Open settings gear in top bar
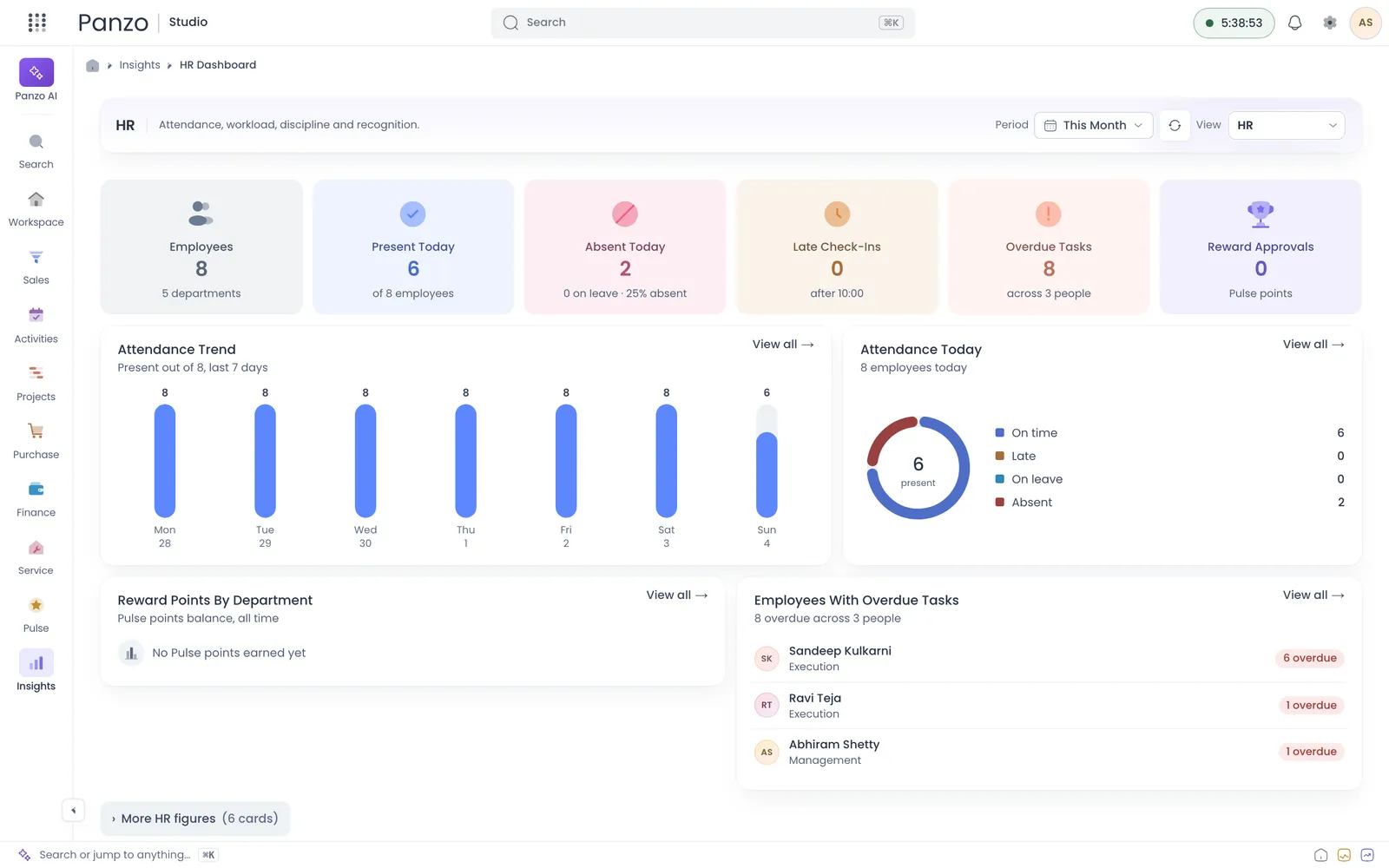 point(1330,23)
